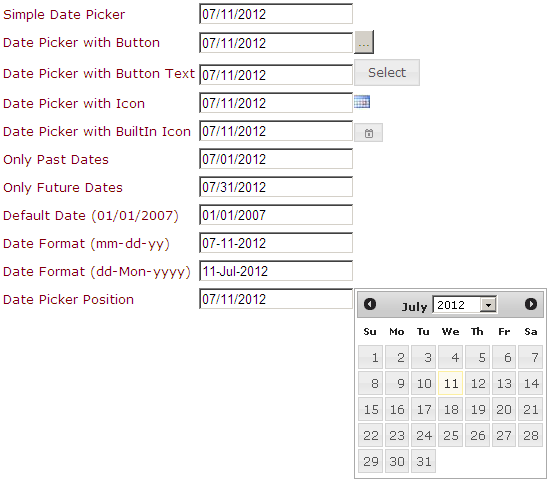This screenshot has height=490, width=556.
Task: Select day 28 in the calendar
Action: (530, 435)
